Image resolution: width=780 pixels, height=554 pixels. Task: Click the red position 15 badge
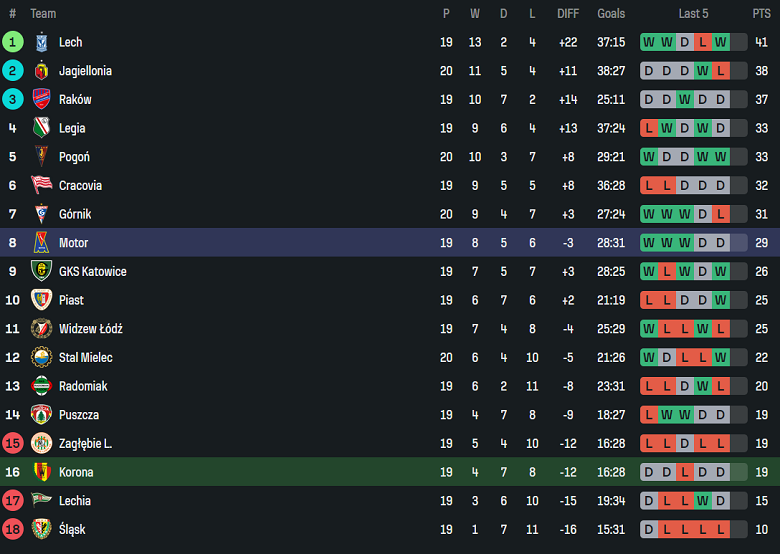point(13,443)
